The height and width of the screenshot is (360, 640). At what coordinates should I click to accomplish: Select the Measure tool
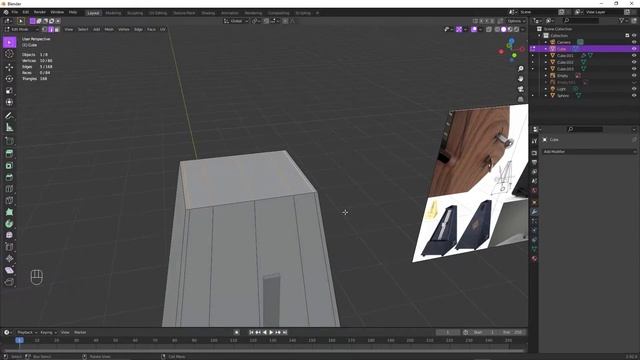tap(9, 128)
